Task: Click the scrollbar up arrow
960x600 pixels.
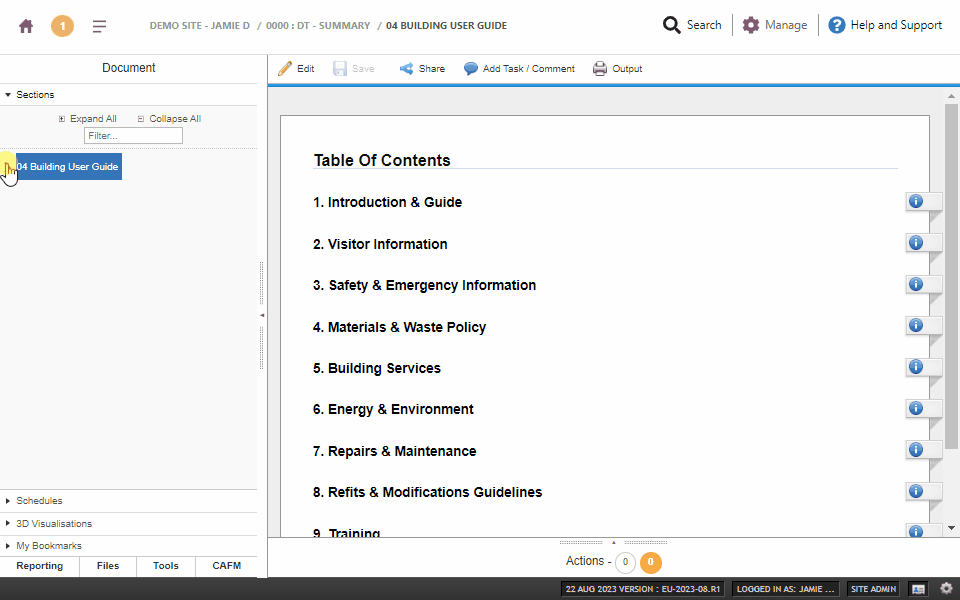Action: [x=951, y=96]
